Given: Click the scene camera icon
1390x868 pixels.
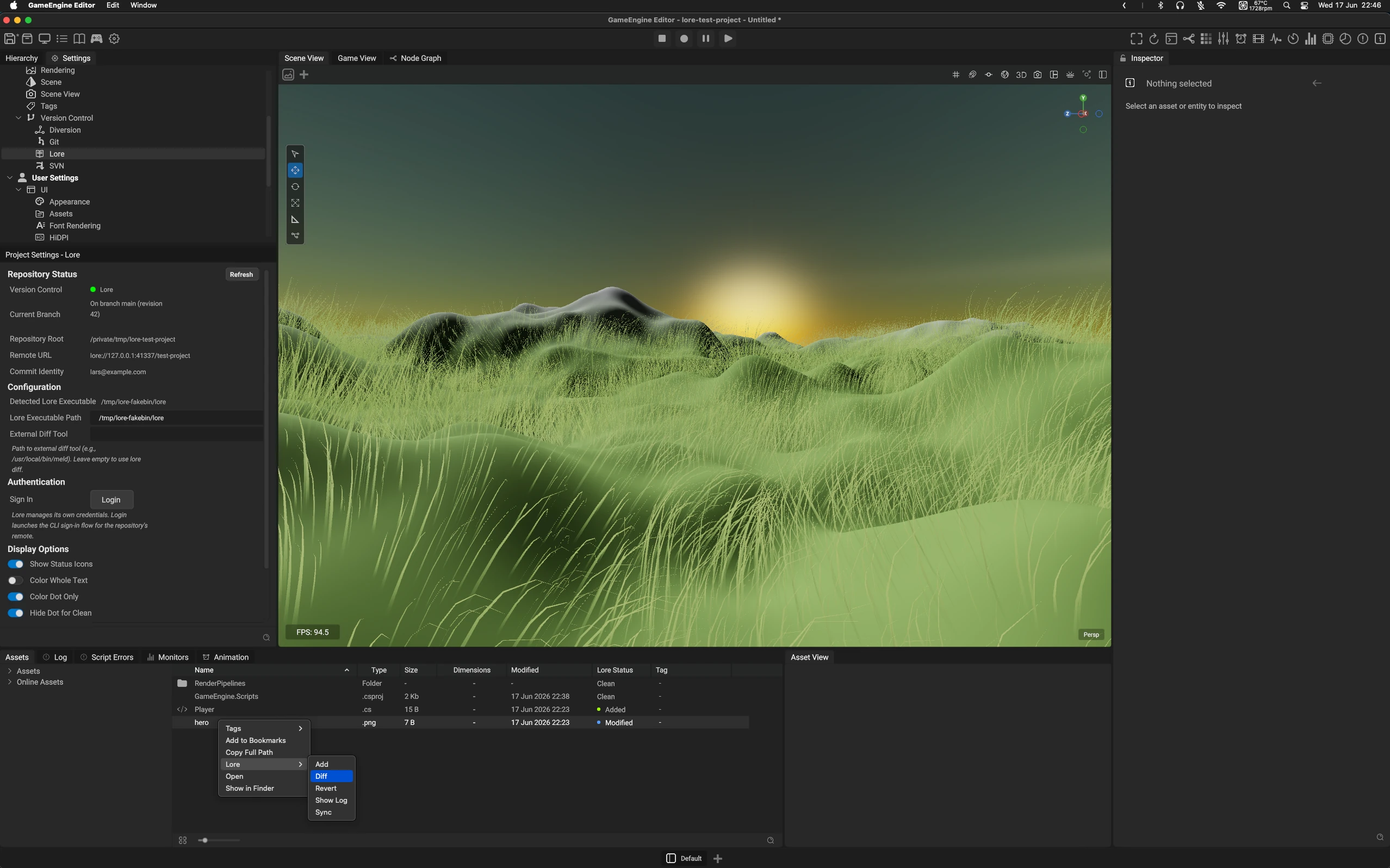Looking at the screenshot, I should click(1038, 75).
